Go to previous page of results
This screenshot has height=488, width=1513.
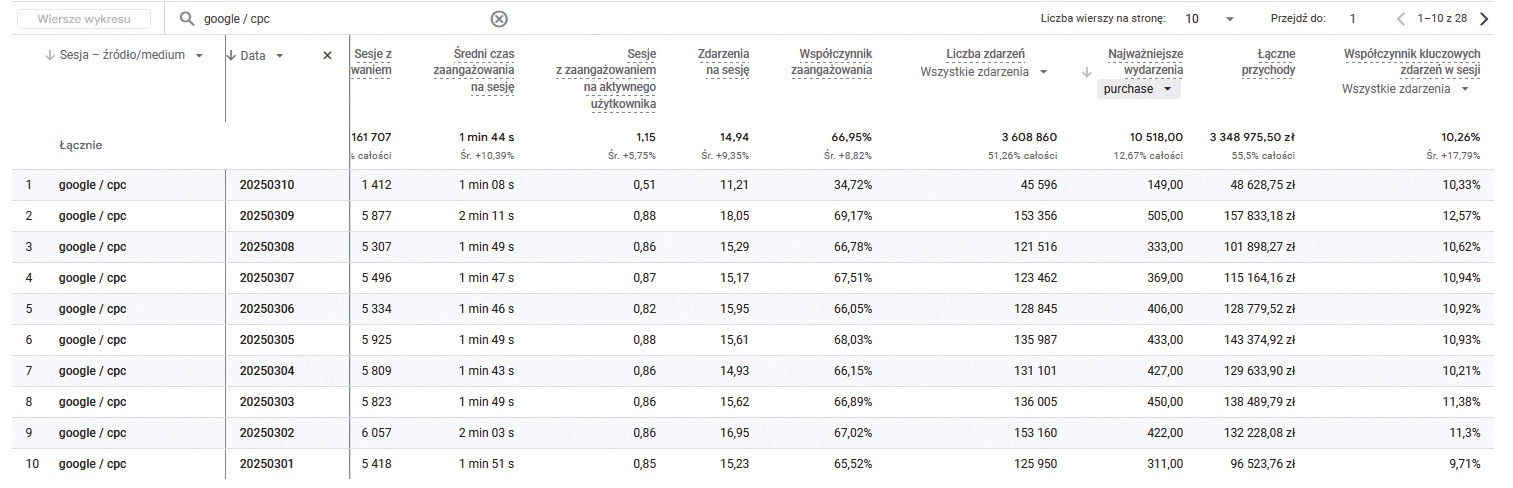[1401, 19]
